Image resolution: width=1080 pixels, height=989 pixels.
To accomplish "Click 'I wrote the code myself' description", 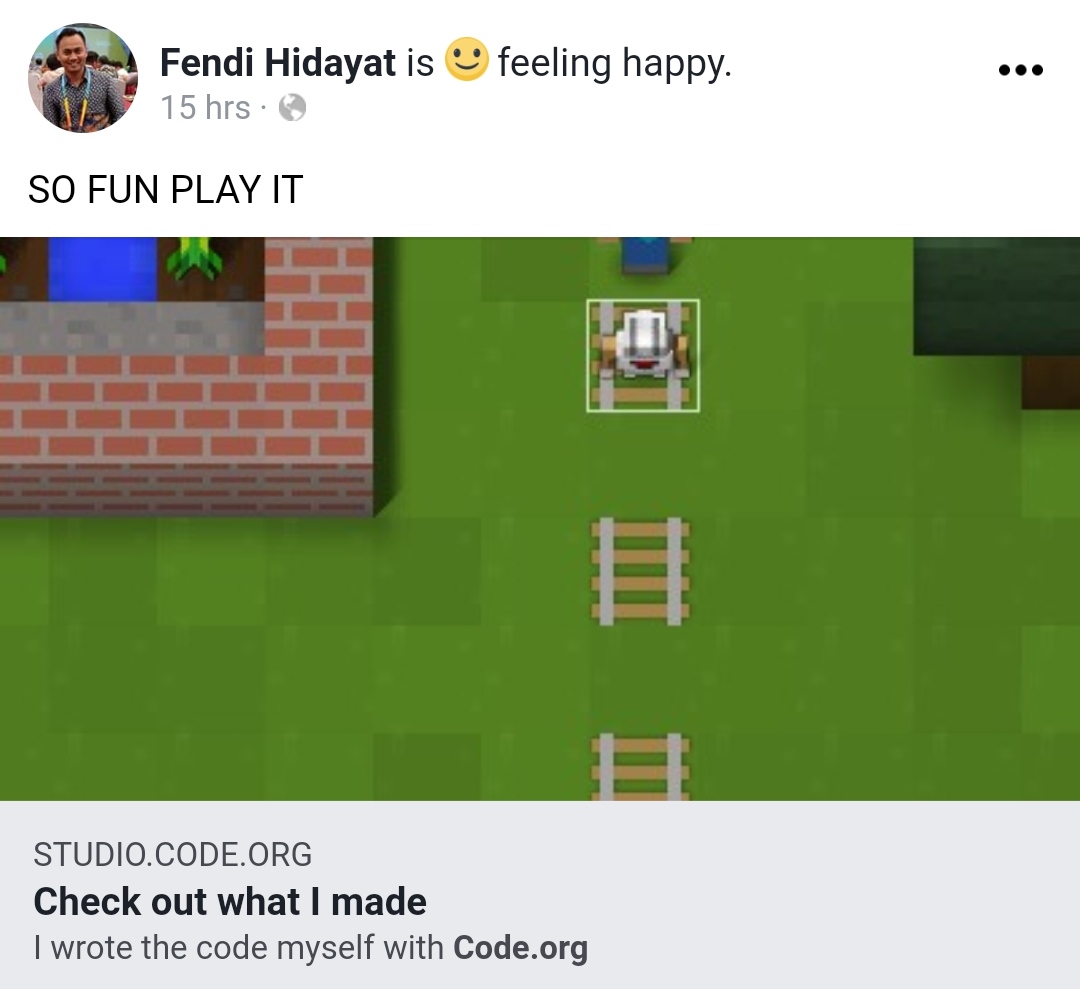I will coord(310,948).
